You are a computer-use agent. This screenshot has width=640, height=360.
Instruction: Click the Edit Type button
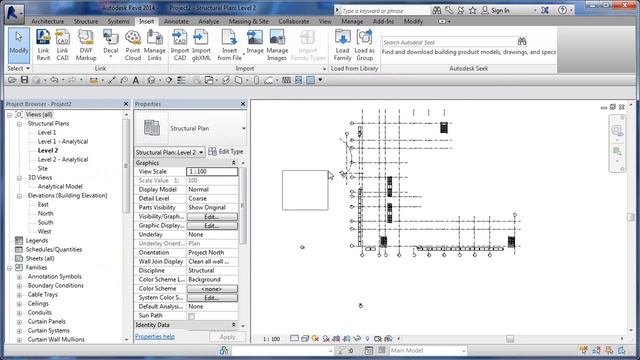coord(226,152)
